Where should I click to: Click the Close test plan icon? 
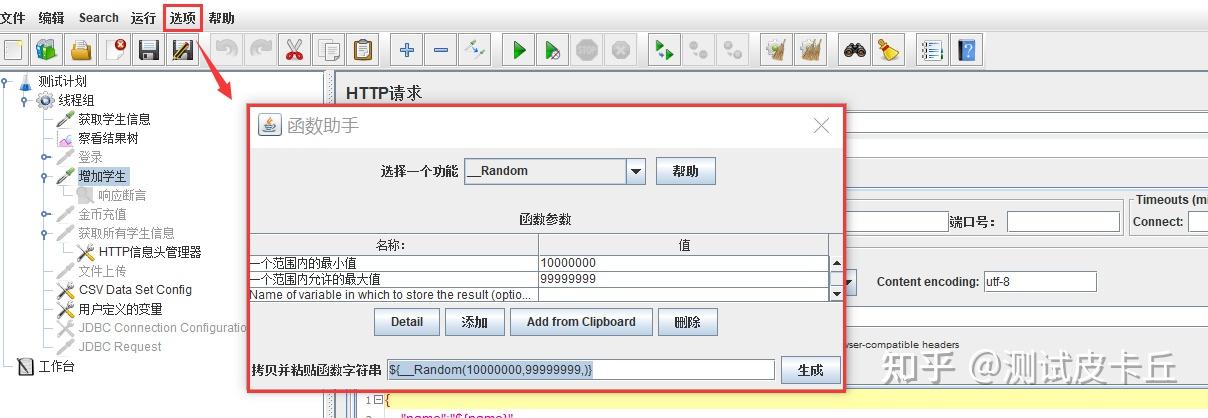point(115,49)
